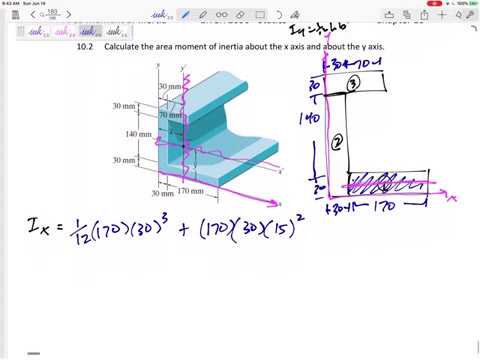
Task: Select the highlighter pencil tool
Action: [x=203, y=15]
